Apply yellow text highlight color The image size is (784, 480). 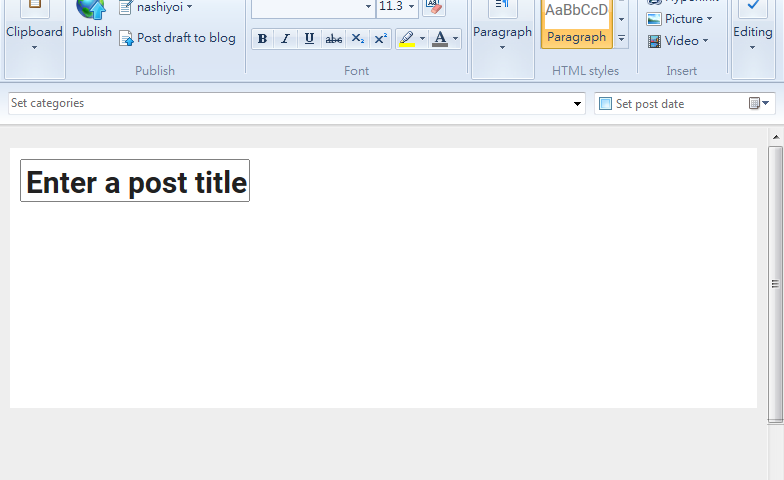(407, 39)
